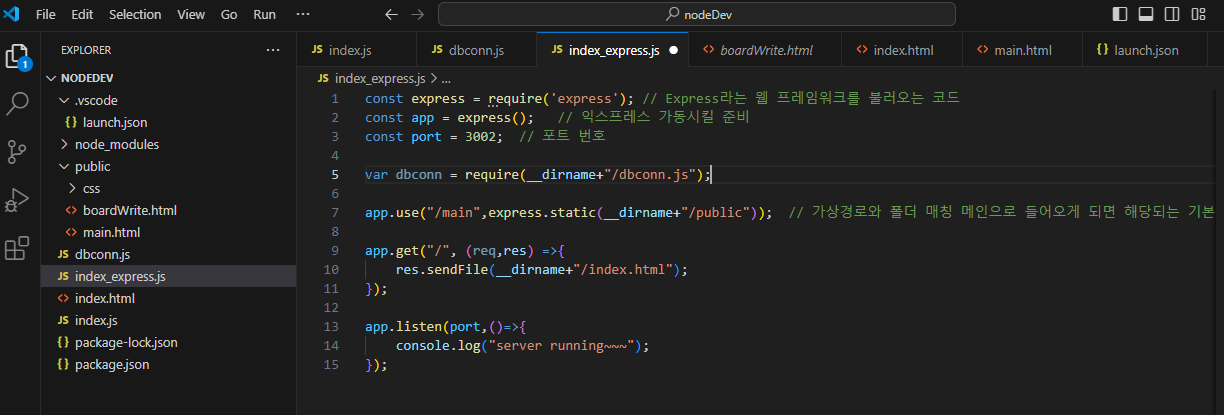The image size is (1224, 415).
Task: Click 'app.get' on line 9
Action: [x=392, y=250]
